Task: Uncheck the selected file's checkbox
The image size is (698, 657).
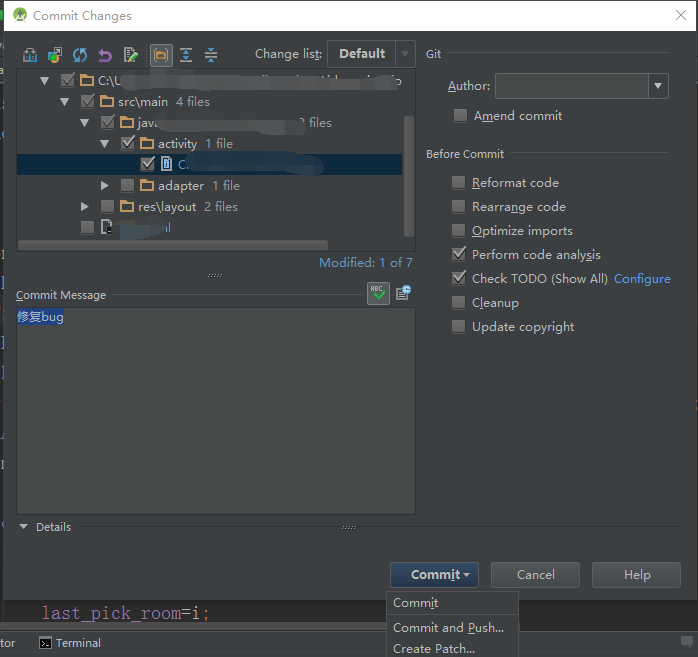Action: (x=147, y=164)
